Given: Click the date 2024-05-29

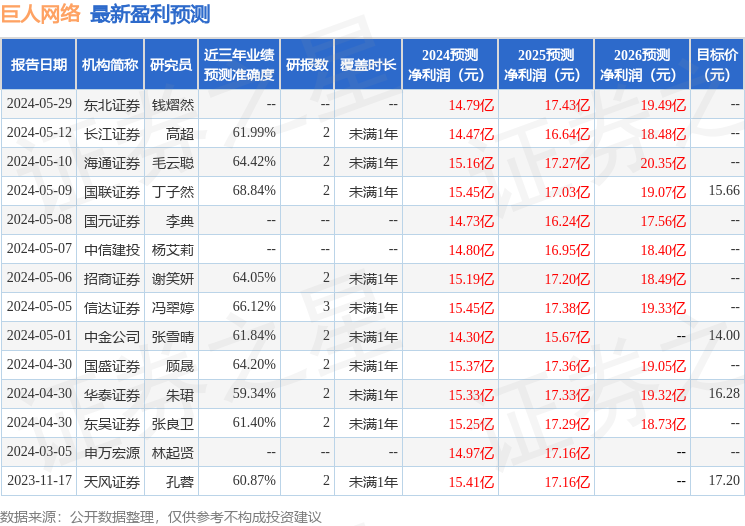Looking at the screenshot, I should pos(39,104).
